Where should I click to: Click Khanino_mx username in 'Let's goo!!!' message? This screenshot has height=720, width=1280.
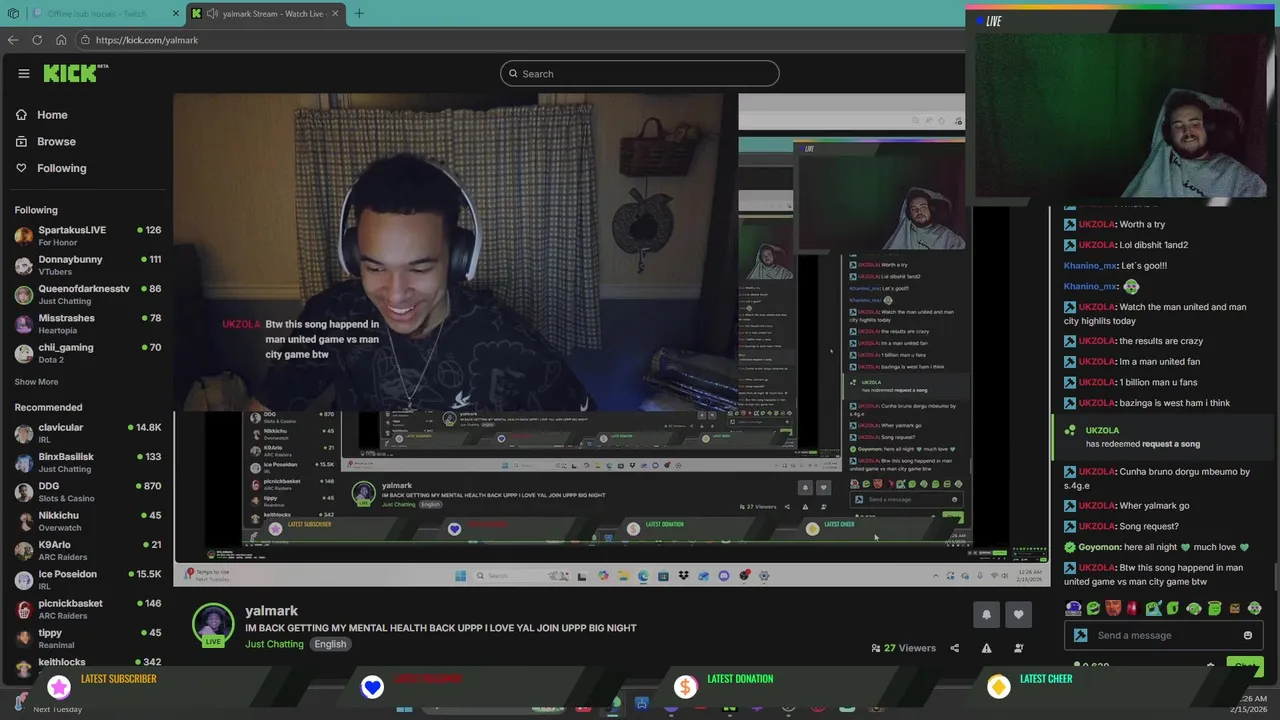pos(1090,266)
